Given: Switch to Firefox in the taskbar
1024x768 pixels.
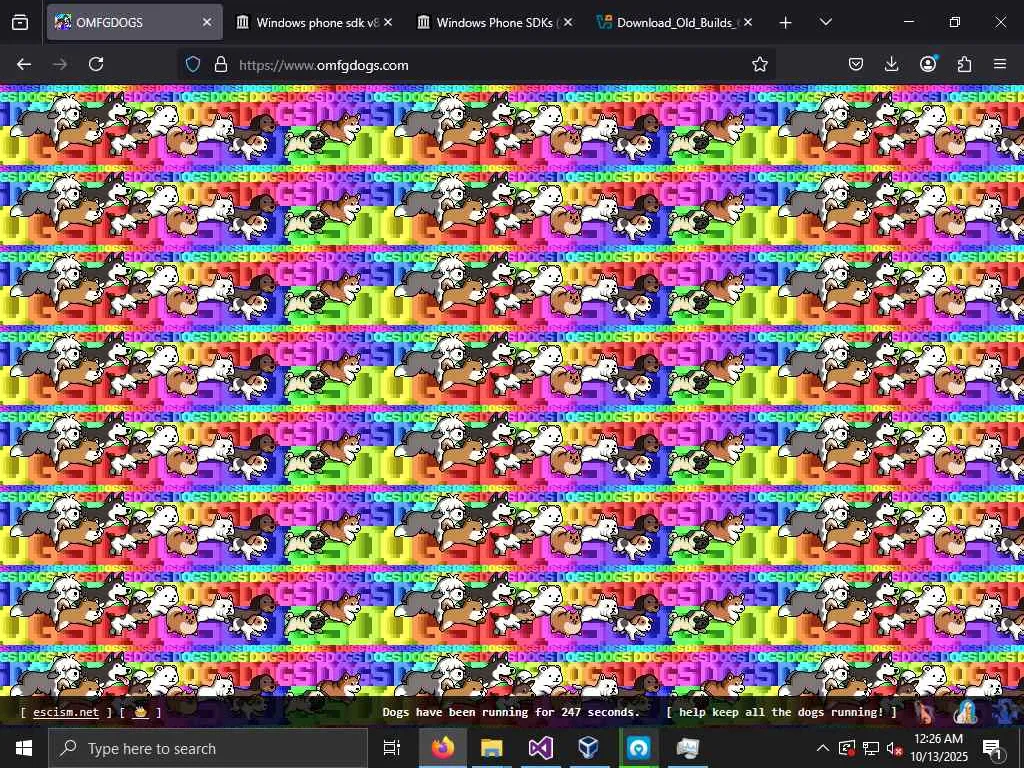Looking at the screenshot, I should 443,748.
